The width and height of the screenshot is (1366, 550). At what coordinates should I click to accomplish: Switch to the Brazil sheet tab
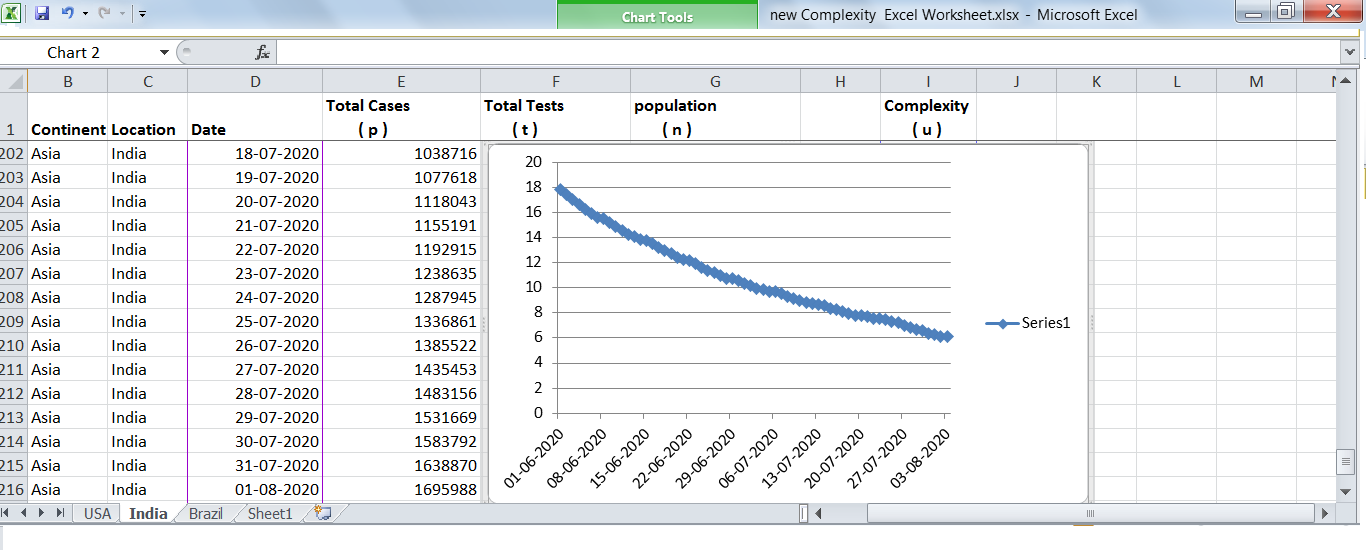(x=205, y=513)
